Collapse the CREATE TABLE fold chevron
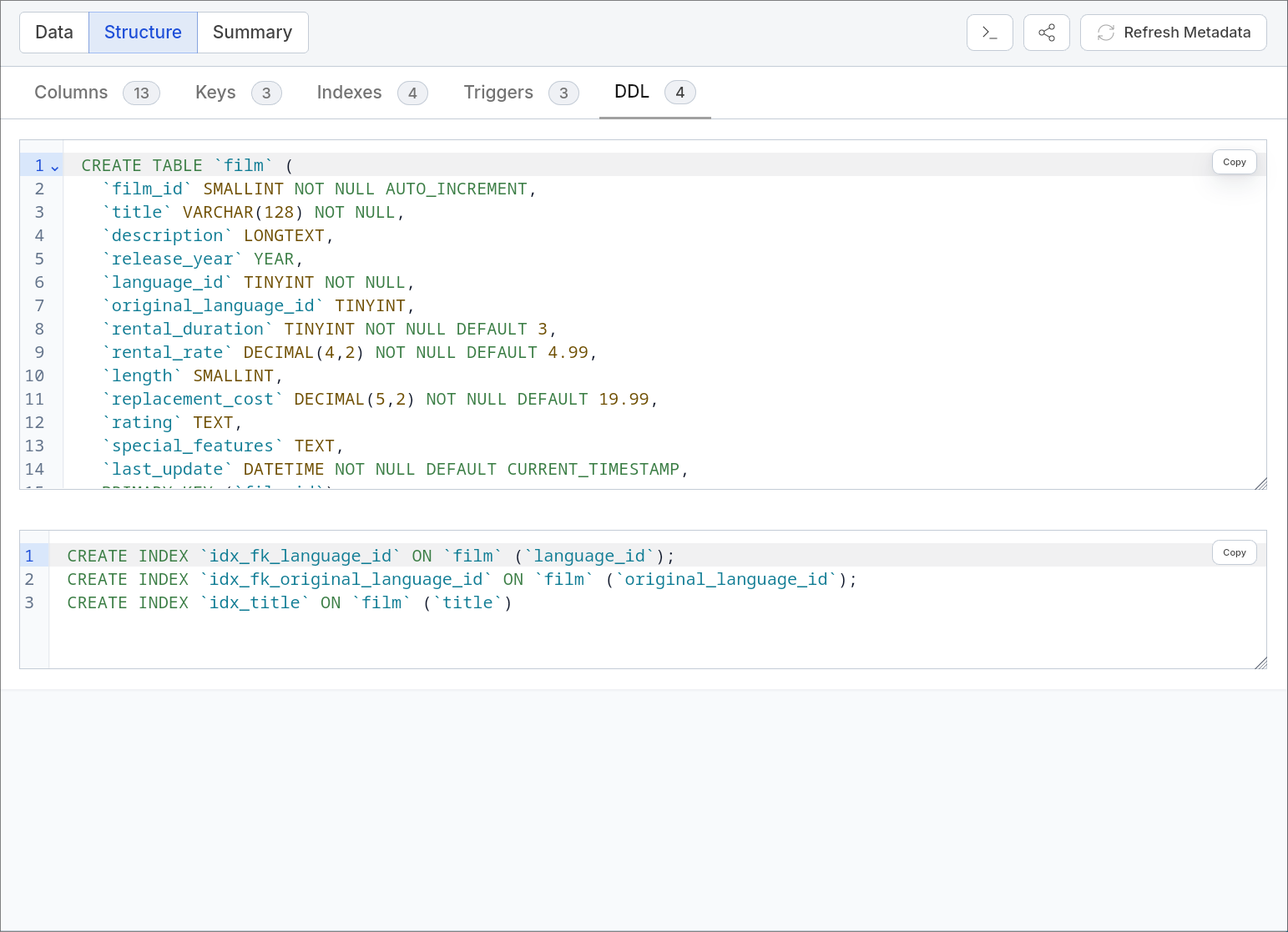Viewport: 1288px width, 932px height. (55, 167)
